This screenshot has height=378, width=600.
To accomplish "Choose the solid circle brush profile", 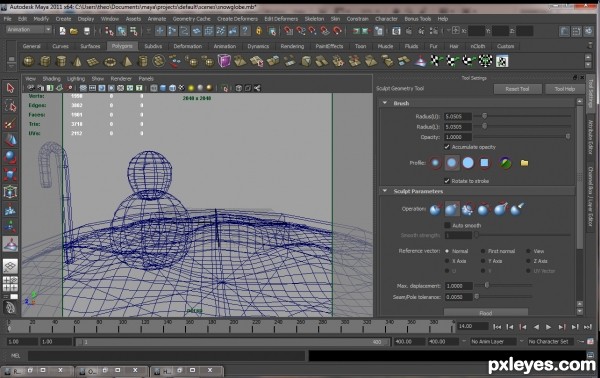I will pyautogui.click(x=468, y=163).
